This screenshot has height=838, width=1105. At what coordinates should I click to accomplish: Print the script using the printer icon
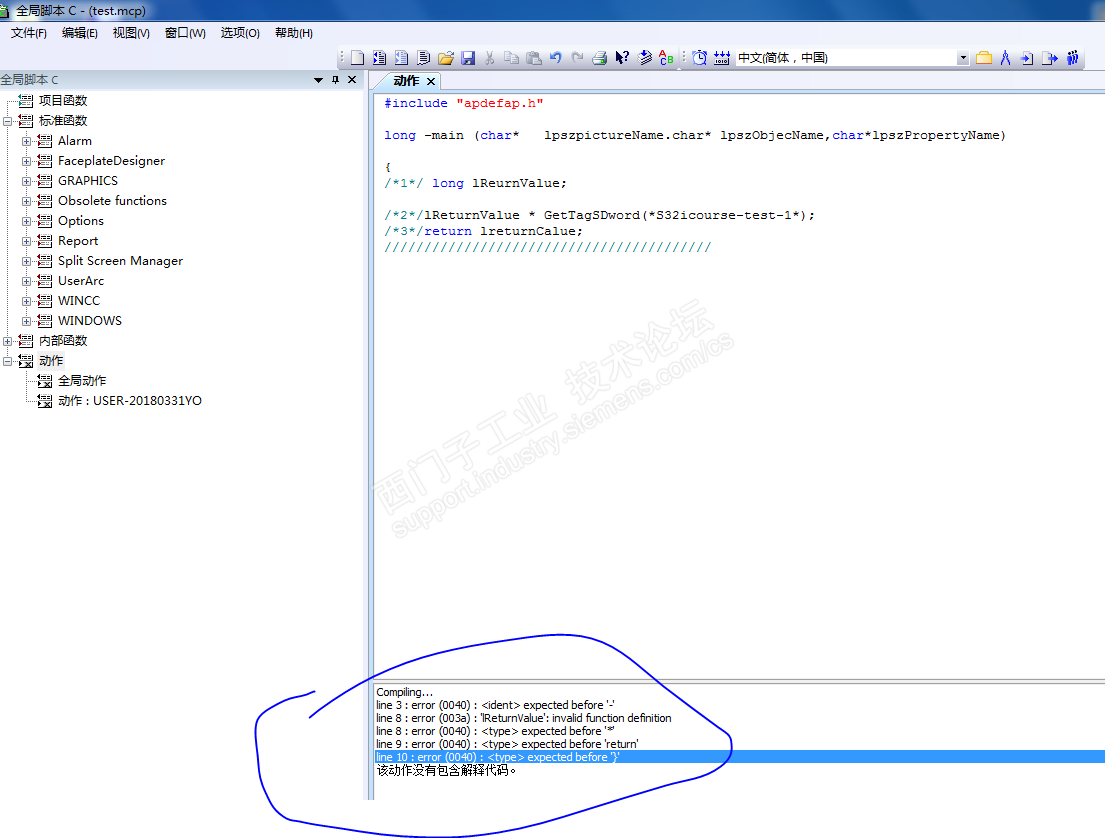pos(600,58)
